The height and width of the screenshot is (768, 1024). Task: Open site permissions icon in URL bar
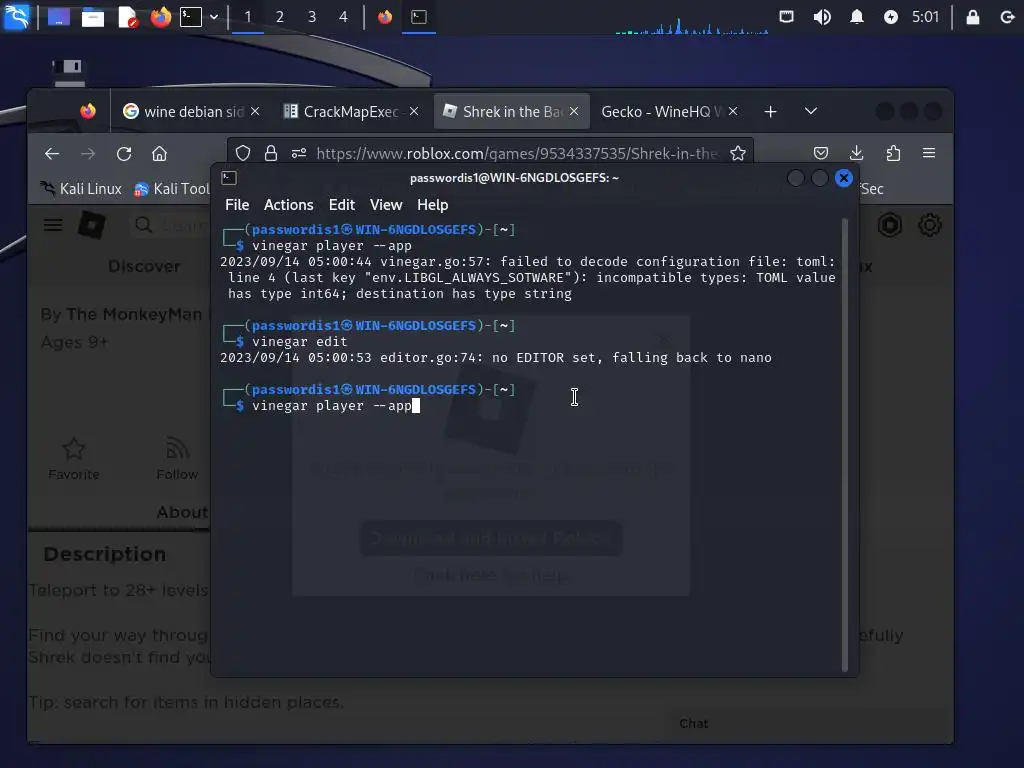299,153
